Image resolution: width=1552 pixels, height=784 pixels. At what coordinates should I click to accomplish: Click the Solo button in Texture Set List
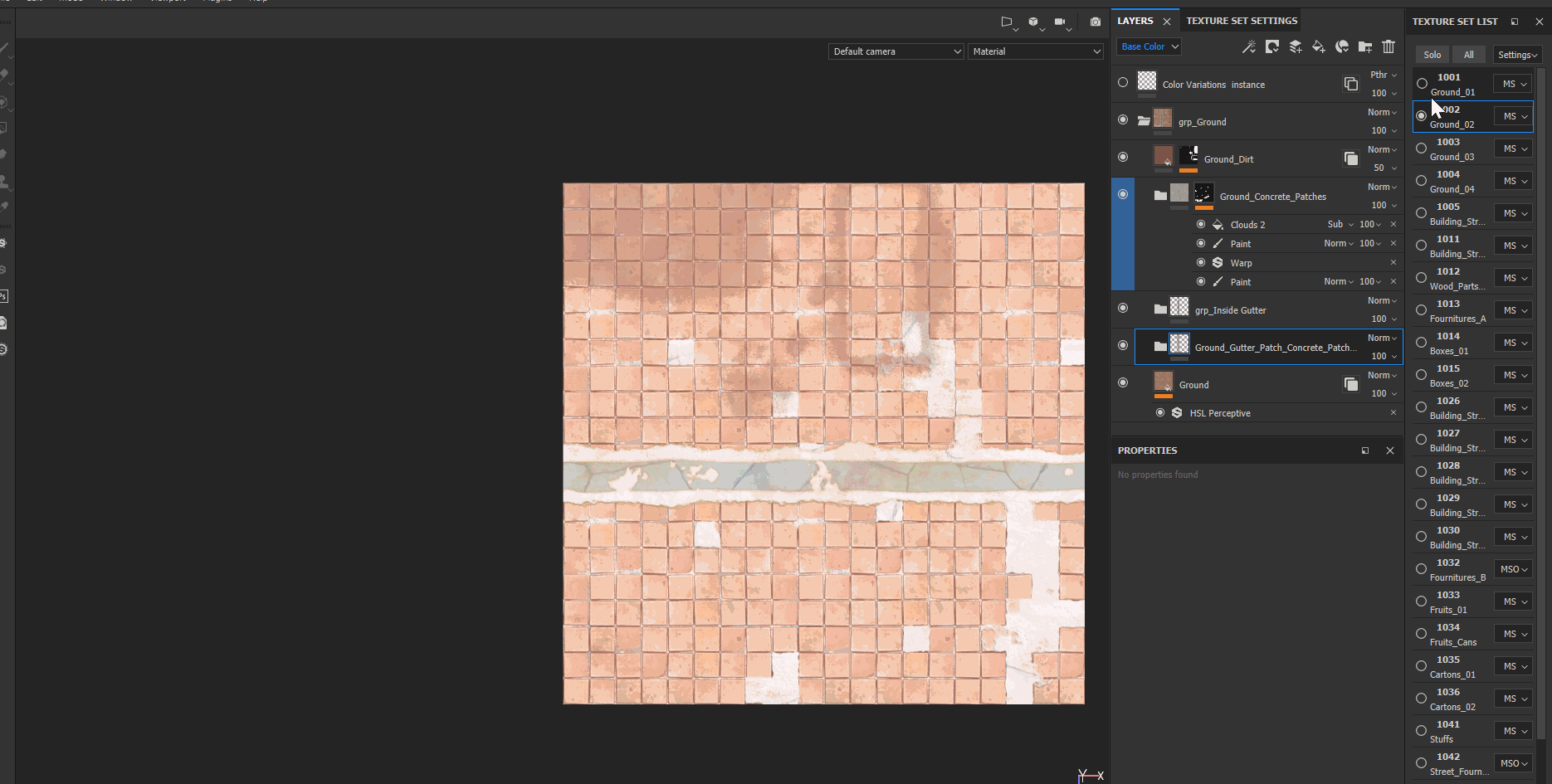tap(1432, 55)
